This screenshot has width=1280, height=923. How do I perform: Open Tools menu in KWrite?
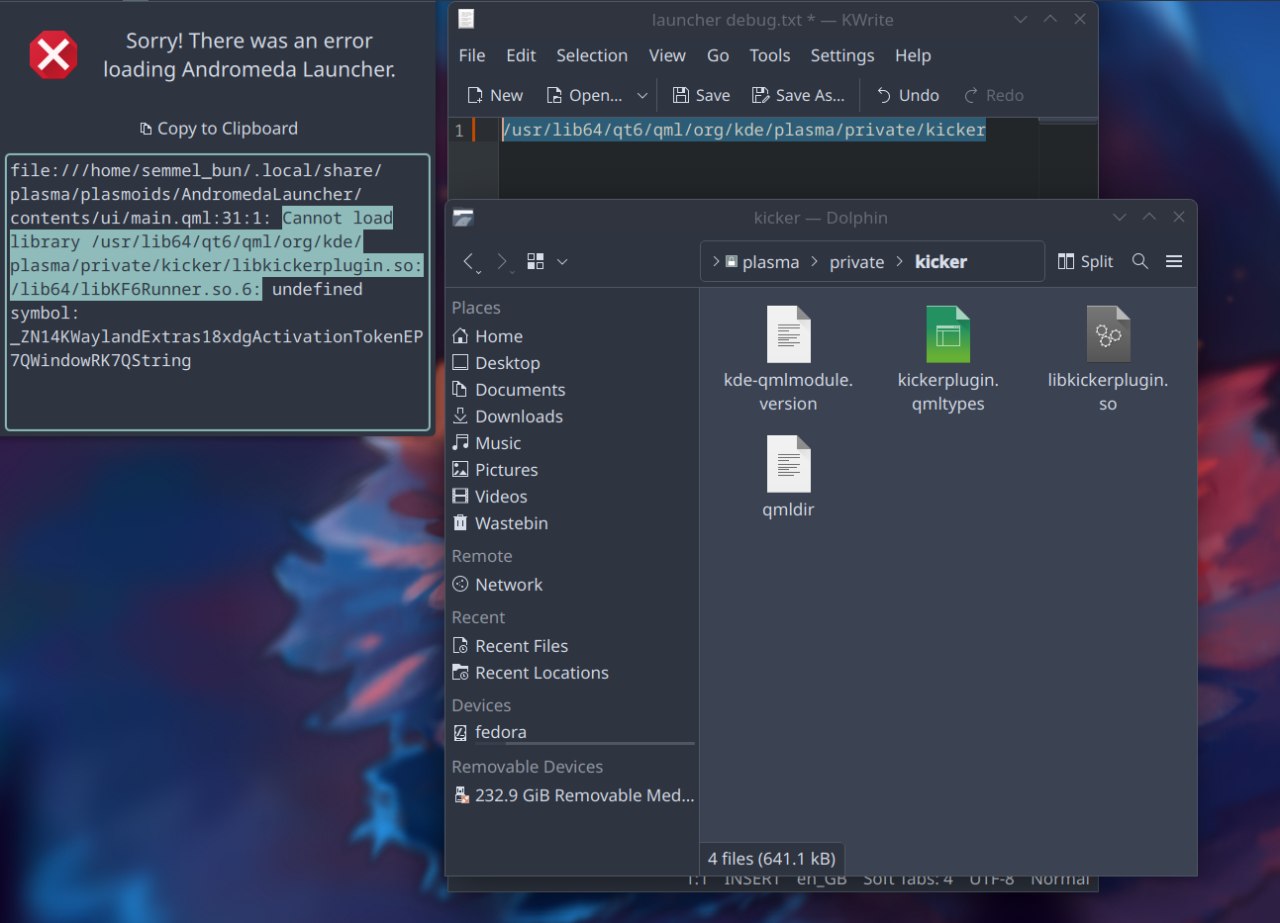[x=770, y=56]
